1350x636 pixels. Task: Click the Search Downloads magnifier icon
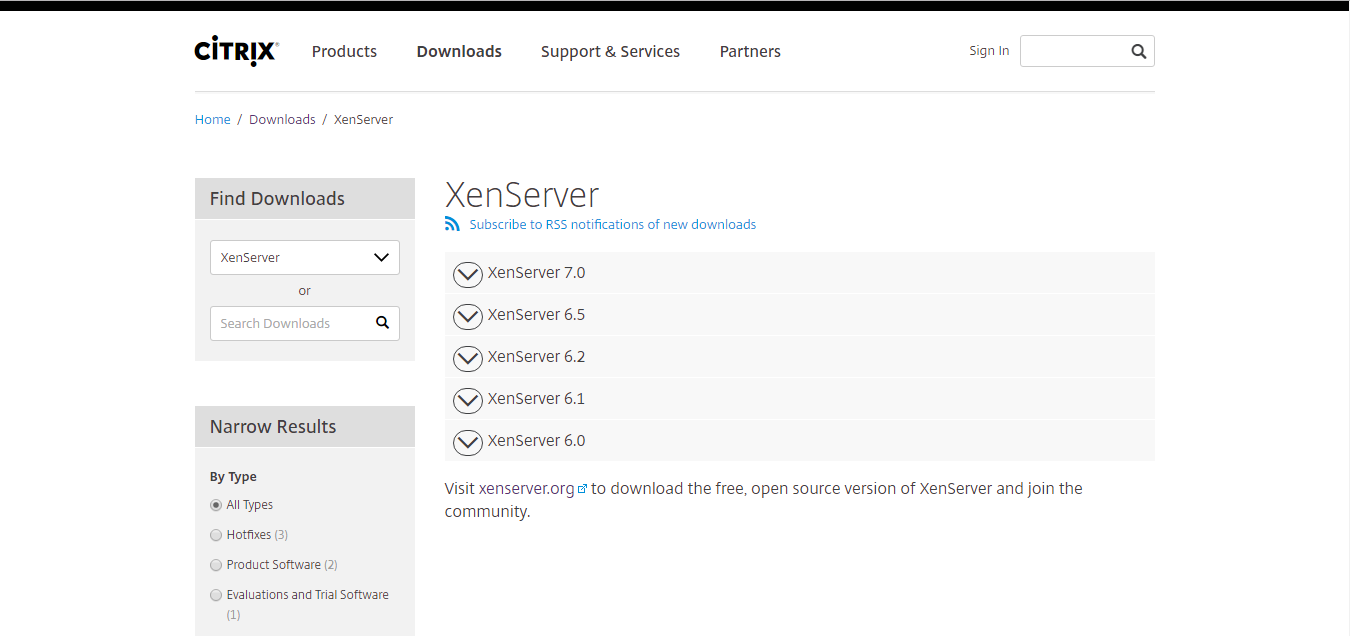pyautogui.click(x=382, y=323)
